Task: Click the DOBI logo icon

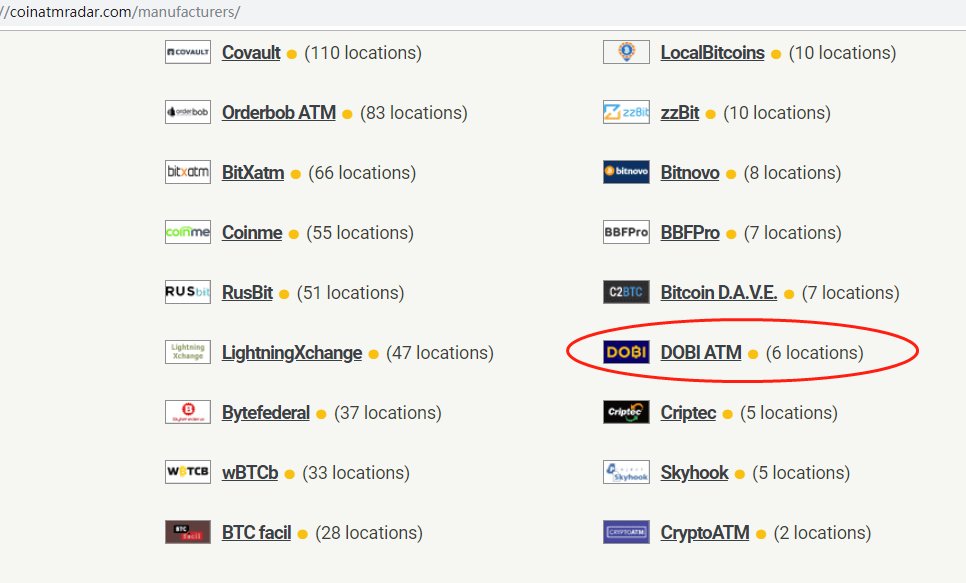Action: click(627, 352)
